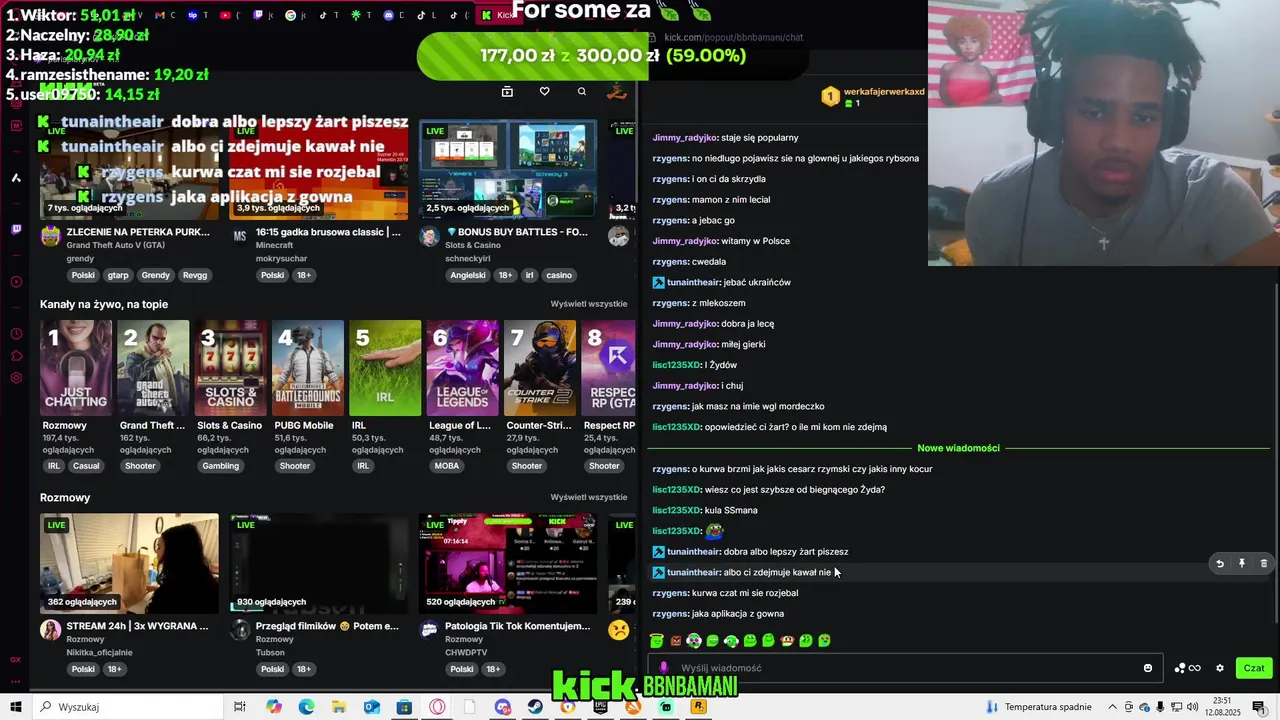
Task: Open Nikitka_oficjalnie channel link
Action: pyautogui.click(x=99, y=652)
